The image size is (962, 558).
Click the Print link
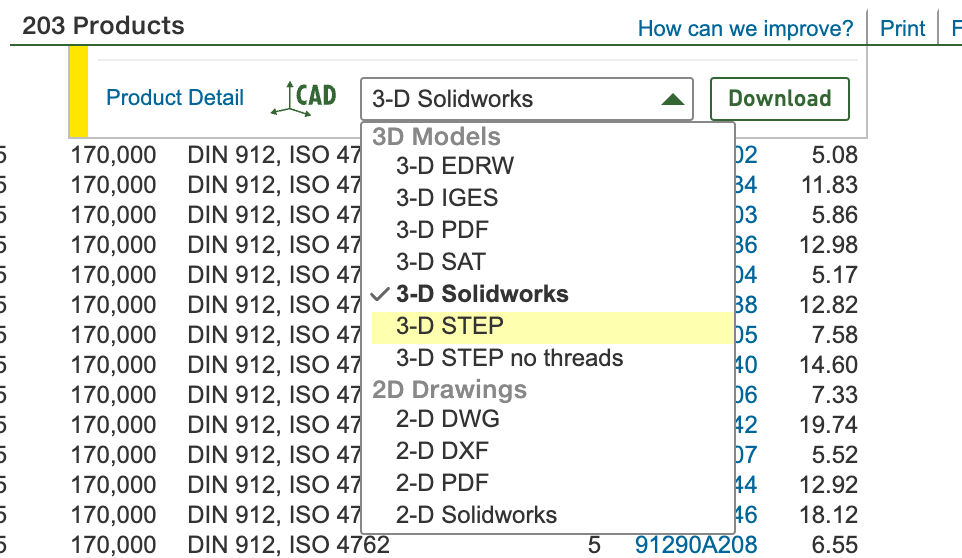902,28
